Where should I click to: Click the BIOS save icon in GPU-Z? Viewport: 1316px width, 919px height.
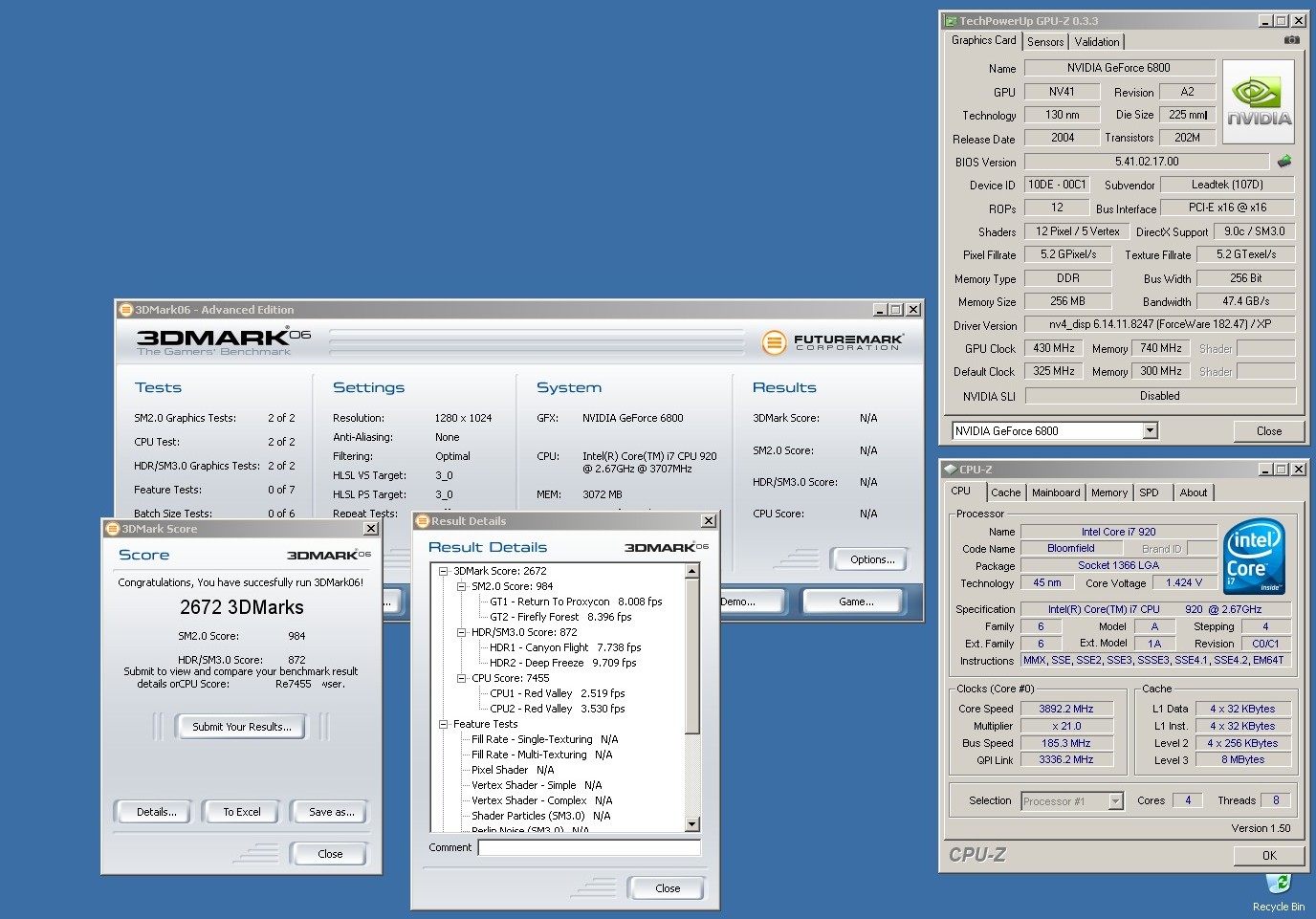(x=1283, y=161)
